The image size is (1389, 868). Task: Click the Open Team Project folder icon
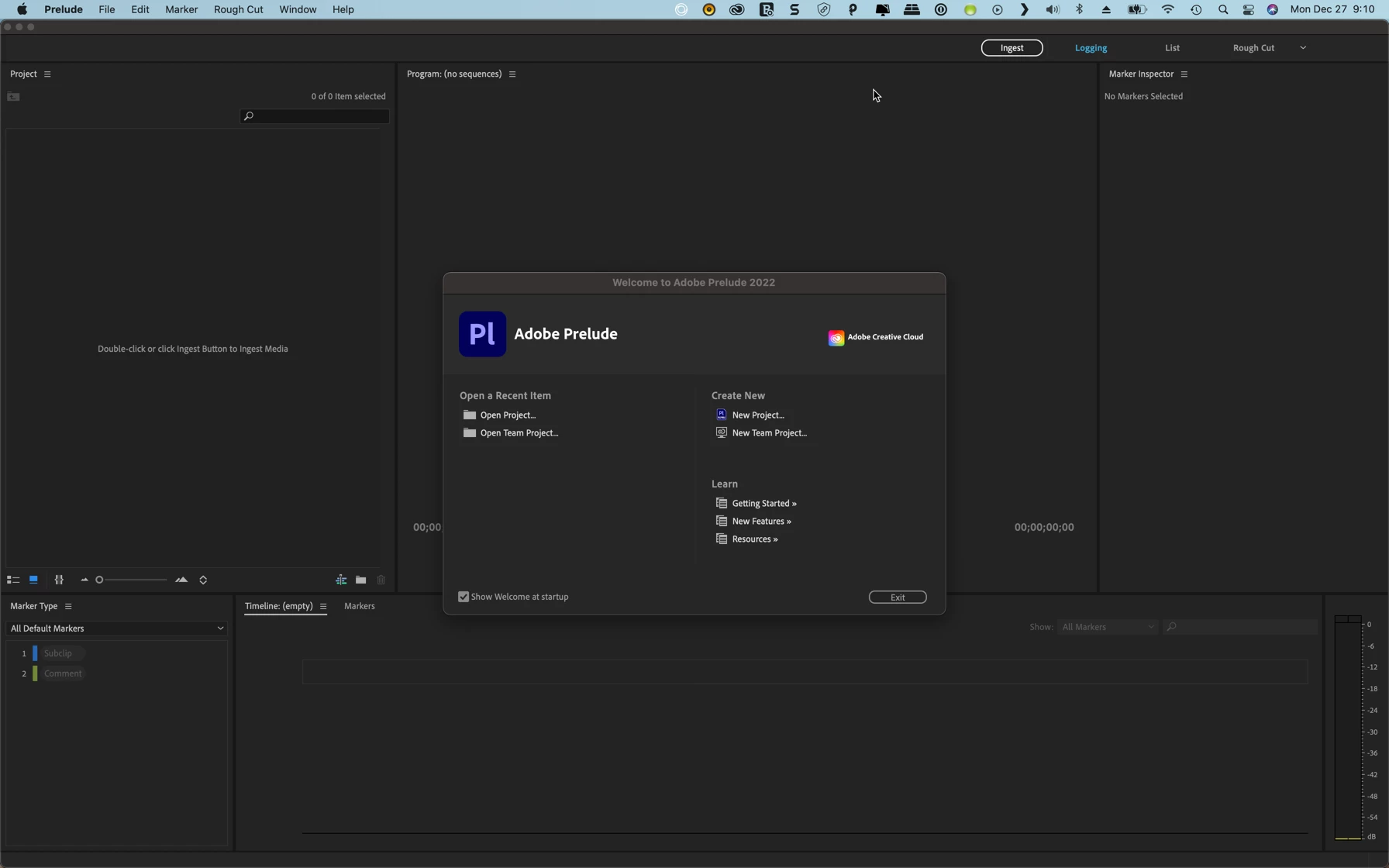point(470,432)
